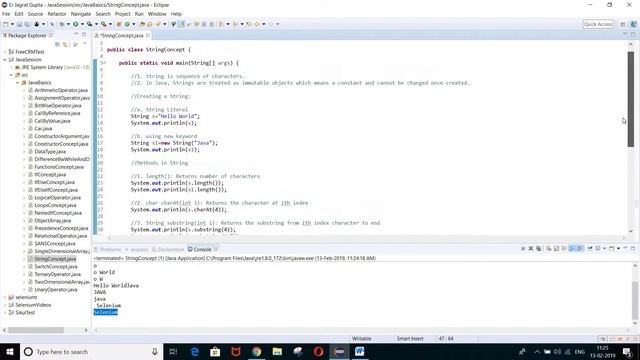The height and width of the screenshot is (360, 640).
Task: Collapse the JavaBasics package node
Action: 18,82
